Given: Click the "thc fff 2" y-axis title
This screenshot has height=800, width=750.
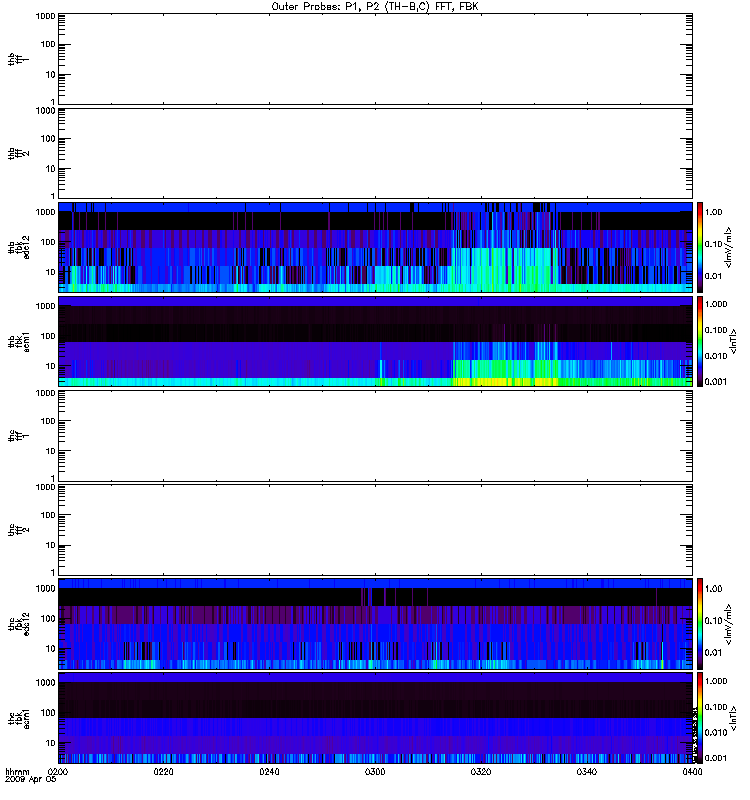Looking at the screenshot, I should pos(18,530).
